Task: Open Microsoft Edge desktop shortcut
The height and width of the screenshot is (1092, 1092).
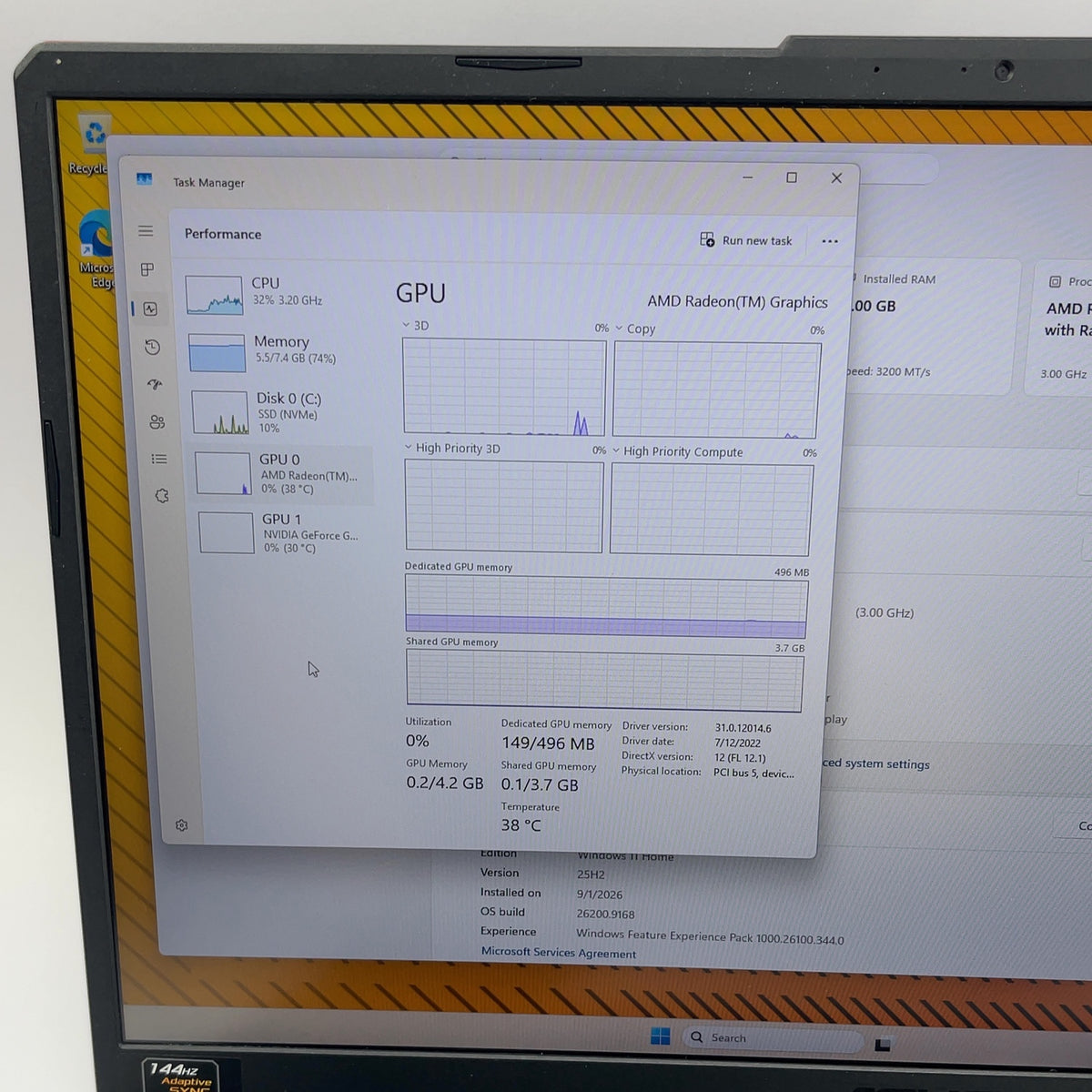Action: (x=97, y=249)
